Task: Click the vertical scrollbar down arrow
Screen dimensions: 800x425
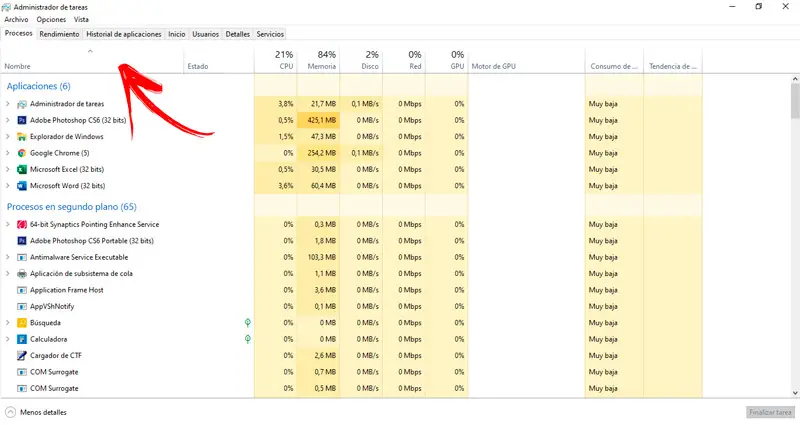Action: click(795, 393)
